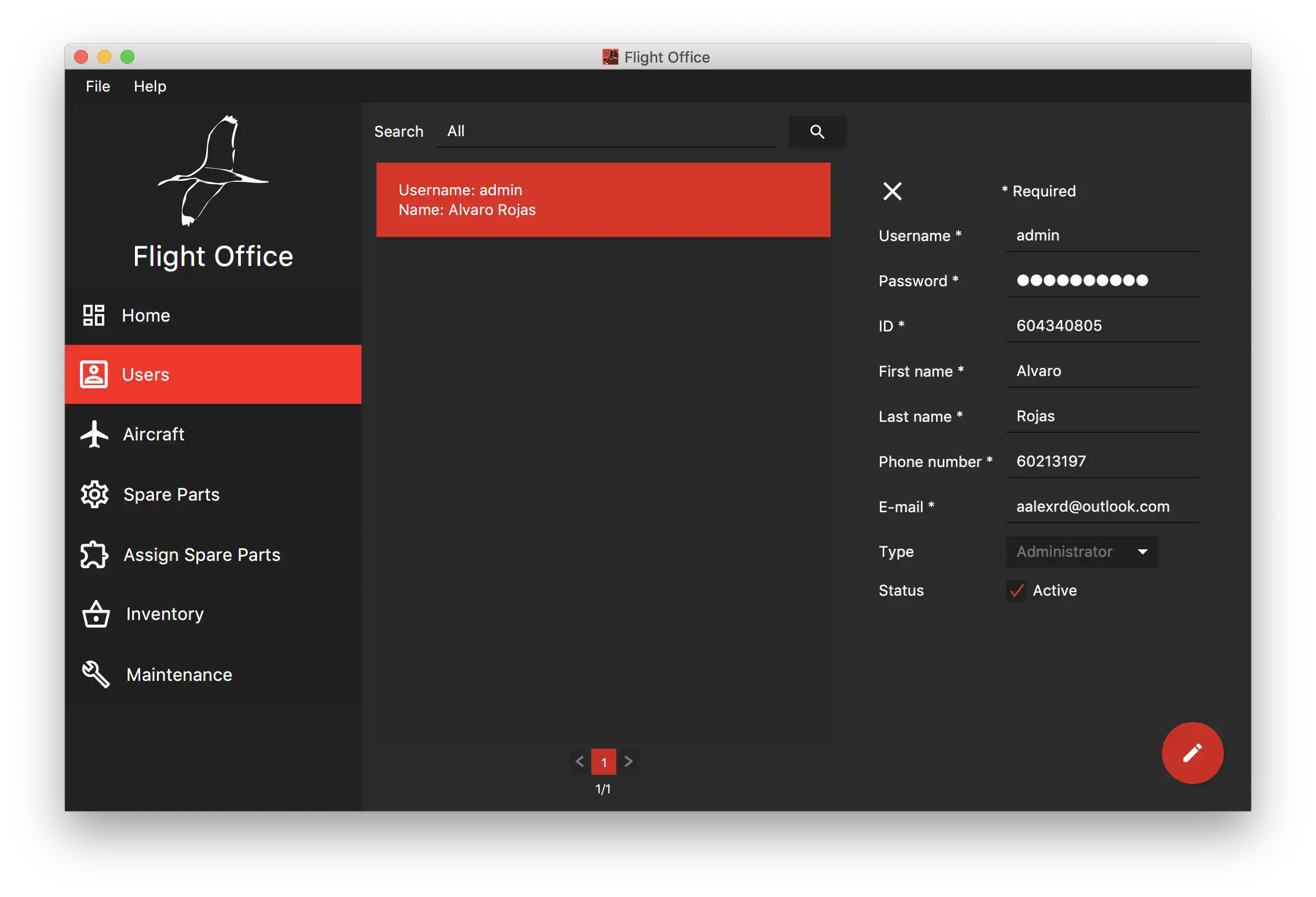
Task: Select admin user record
Action: point(602,199)
